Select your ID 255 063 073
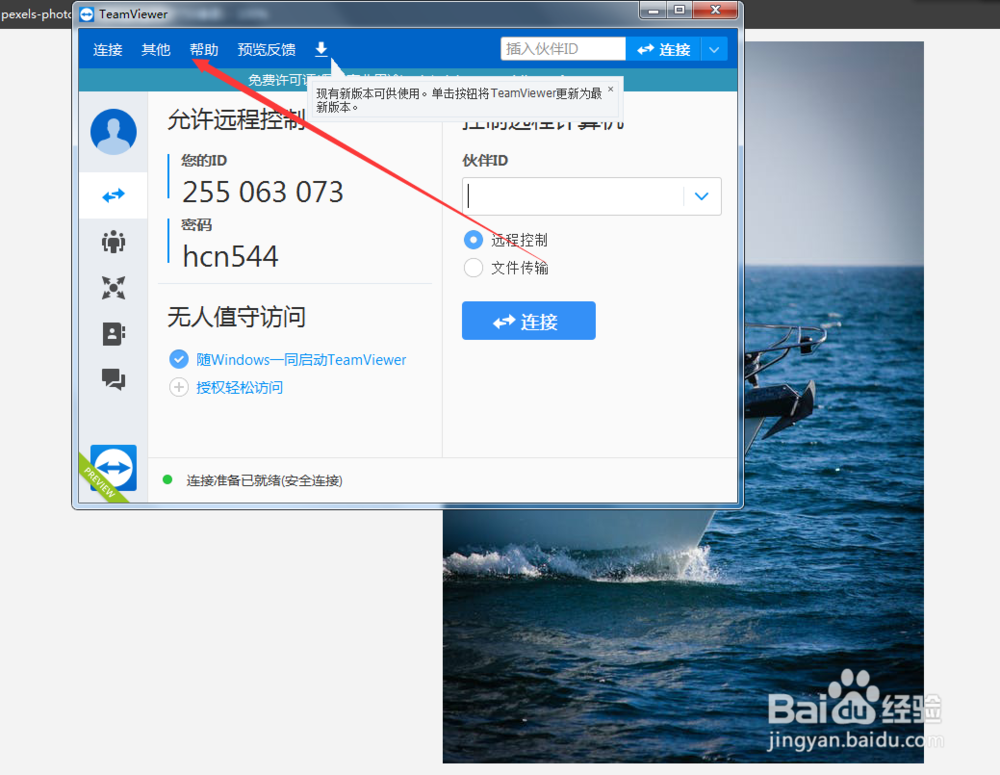This screenshot has height=775, width=1000. point(263,192)
